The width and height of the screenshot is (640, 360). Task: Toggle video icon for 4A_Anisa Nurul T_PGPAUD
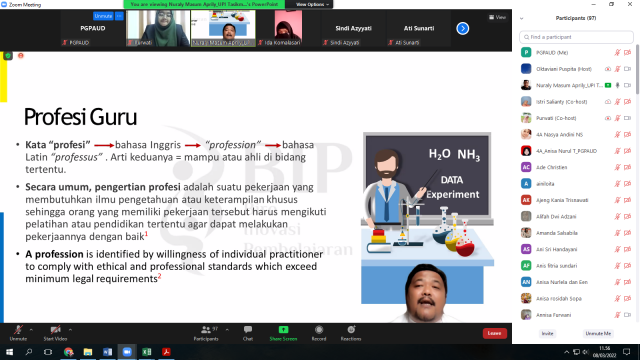point(627,151)
